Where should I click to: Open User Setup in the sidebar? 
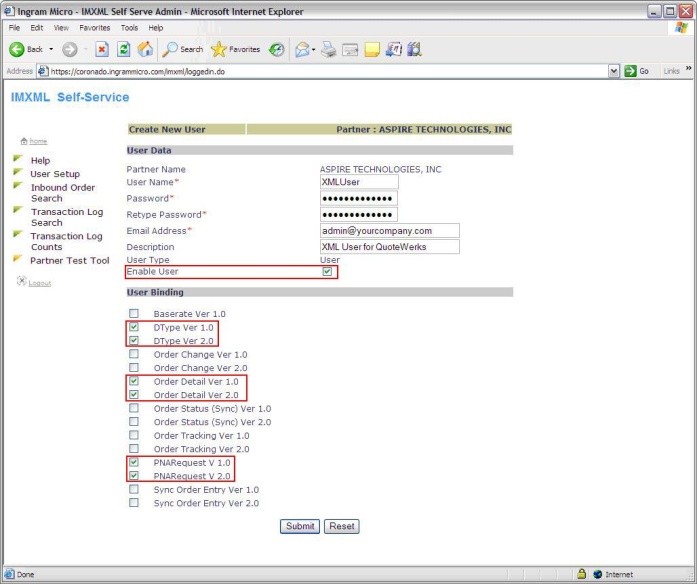pyautogui.click(x=55, y=174)
